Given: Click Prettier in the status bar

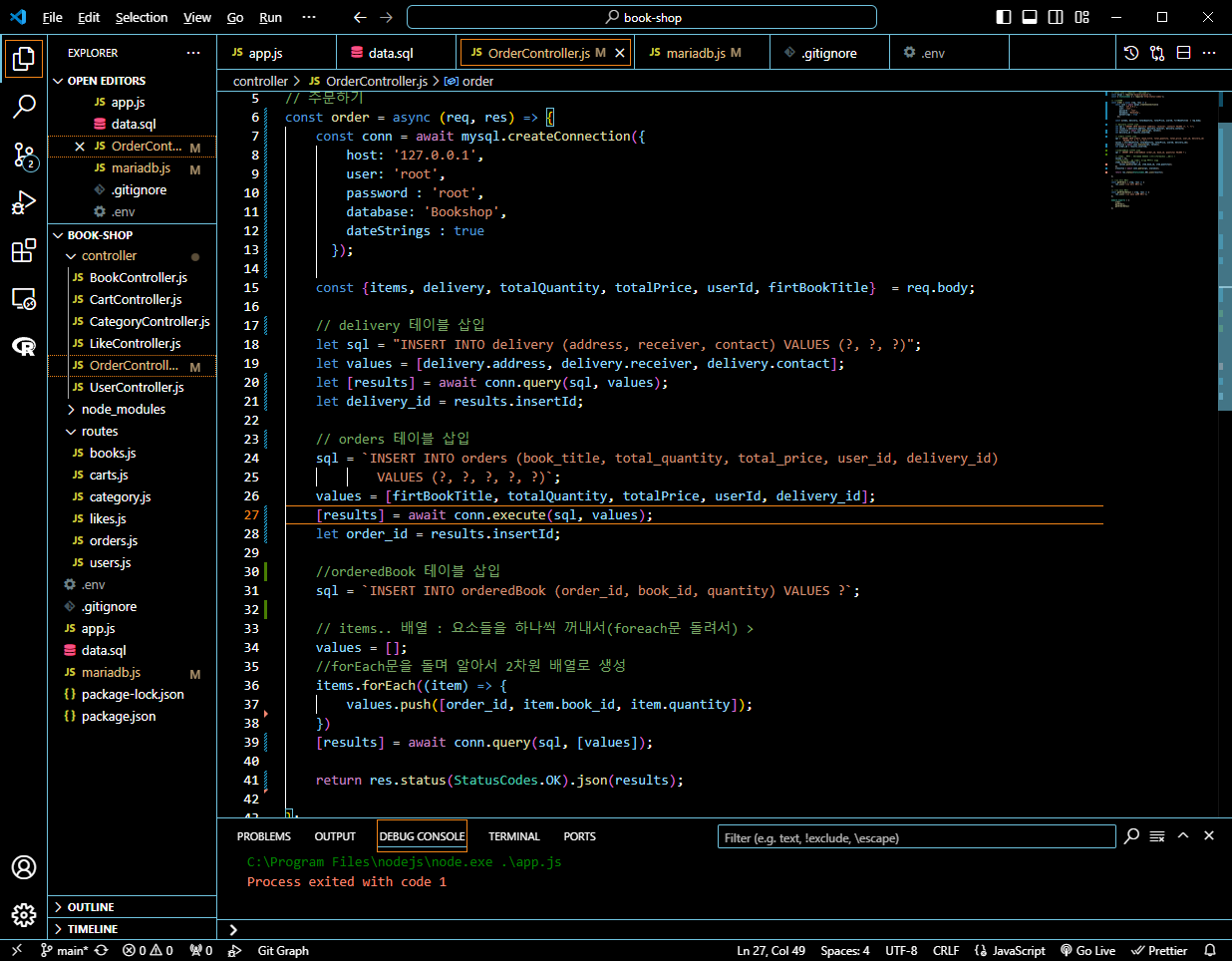Looking at the screenshot, I should (x=1159, y=951).
